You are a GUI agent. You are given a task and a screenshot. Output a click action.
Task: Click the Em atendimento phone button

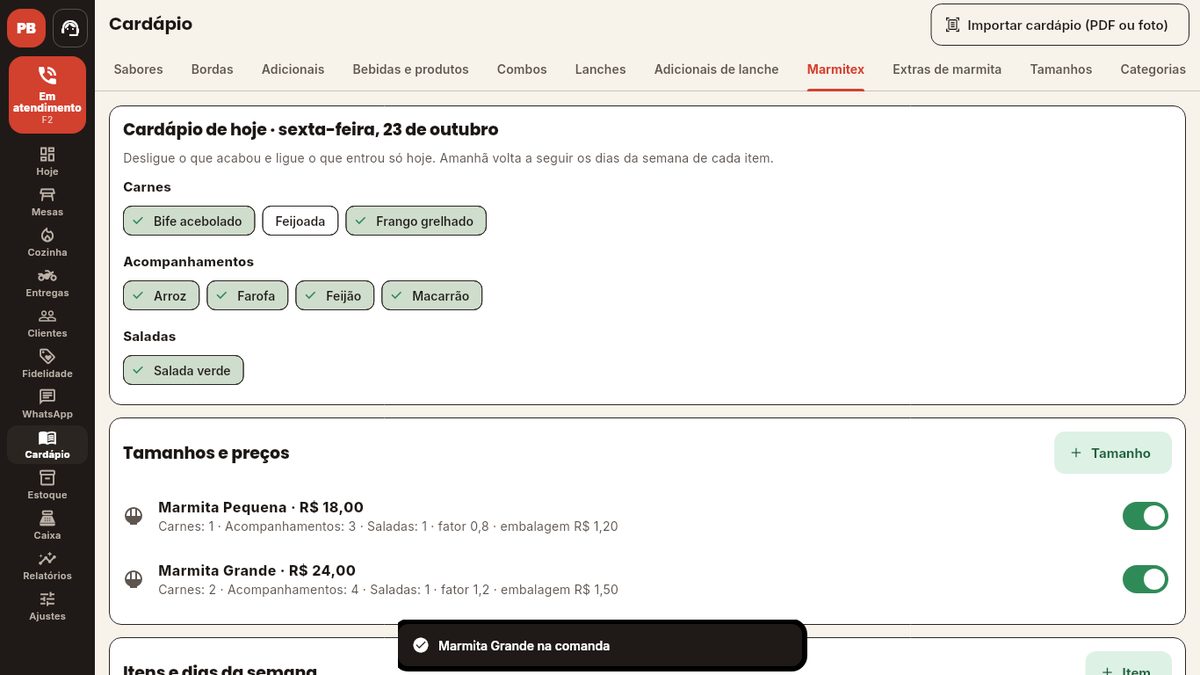[x=47, y=95]
